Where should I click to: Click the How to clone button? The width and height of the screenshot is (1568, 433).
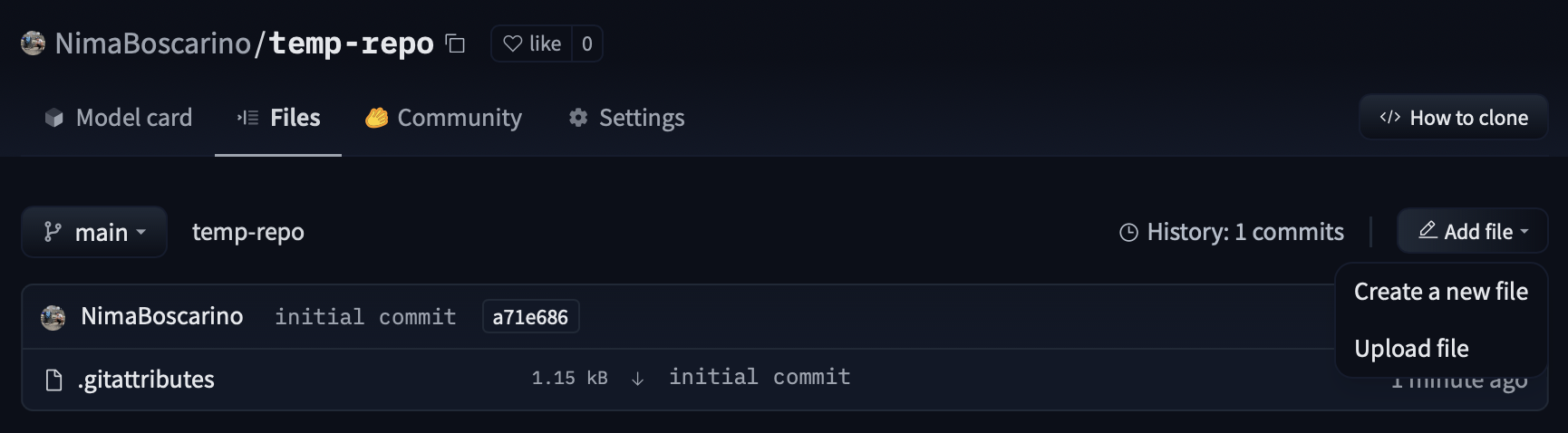click(x=1453, y=118)
